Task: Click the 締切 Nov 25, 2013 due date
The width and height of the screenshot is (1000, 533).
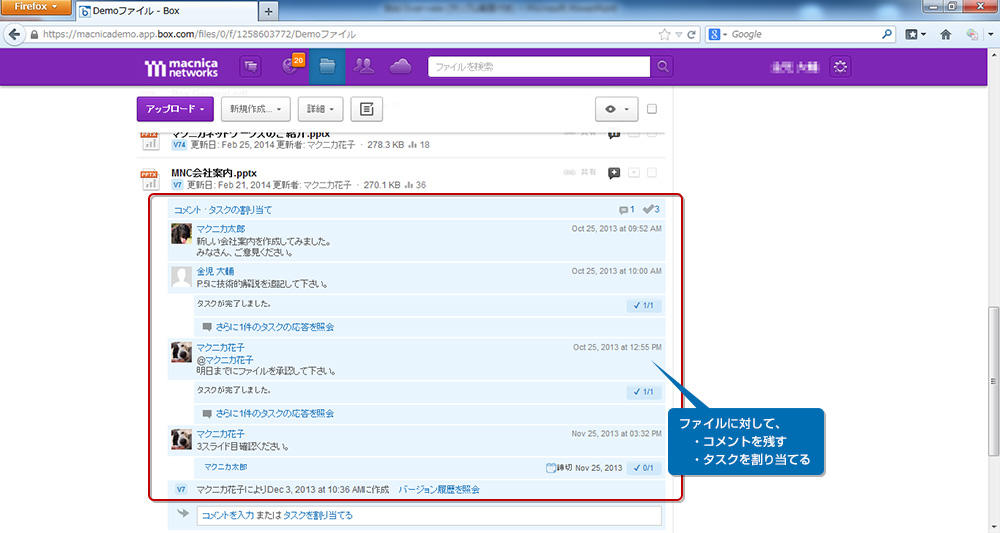Action: (584, 468)
